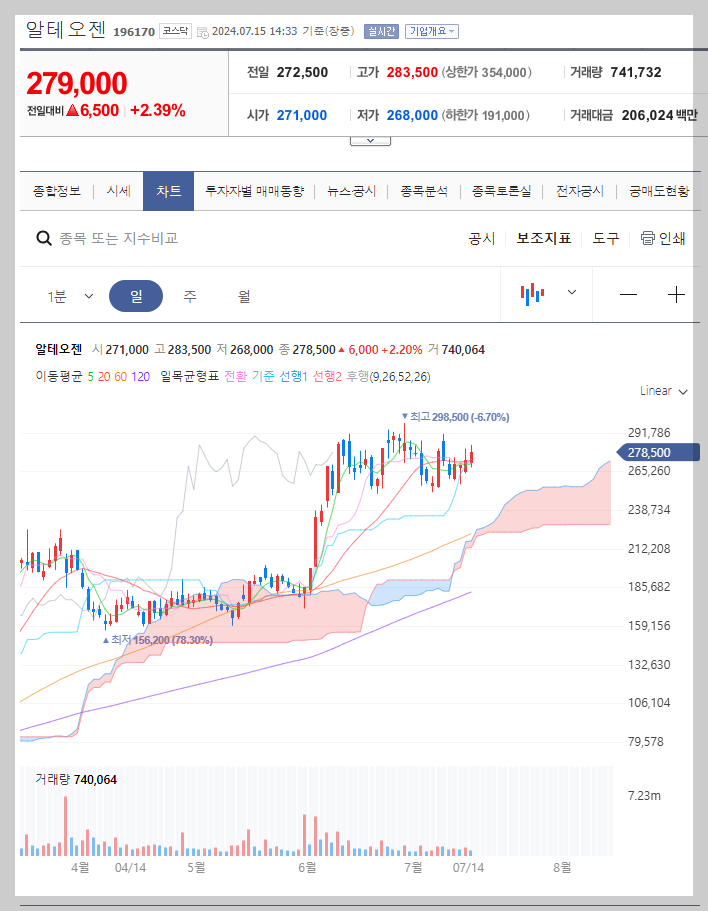Select the candlestick chart style icon
The height and width of the screenshot is (911, 708).
[x=533, y=295]
